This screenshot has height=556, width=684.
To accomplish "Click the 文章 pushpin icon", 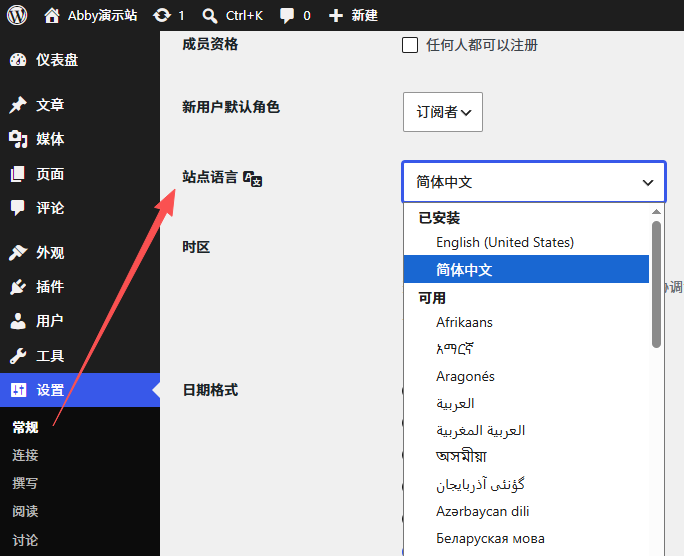I will [18, 105].
